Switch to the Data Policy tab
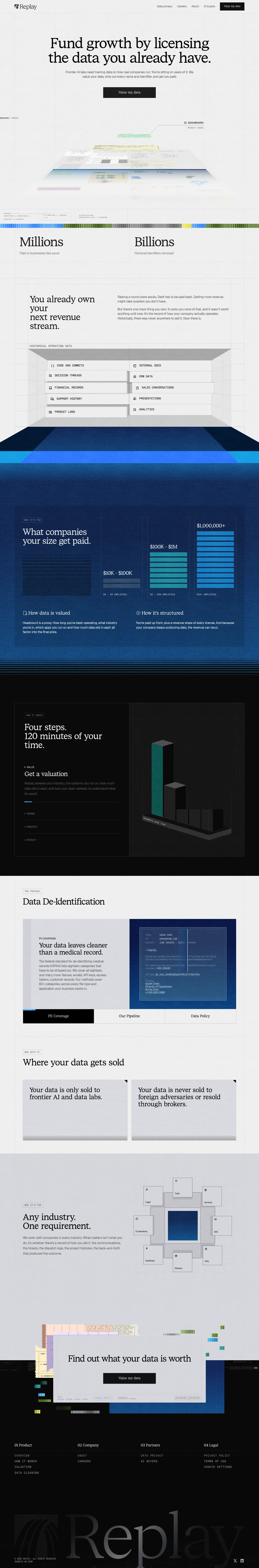The width and height of the screenshot is (259, 1568). tap(201, 1016)
